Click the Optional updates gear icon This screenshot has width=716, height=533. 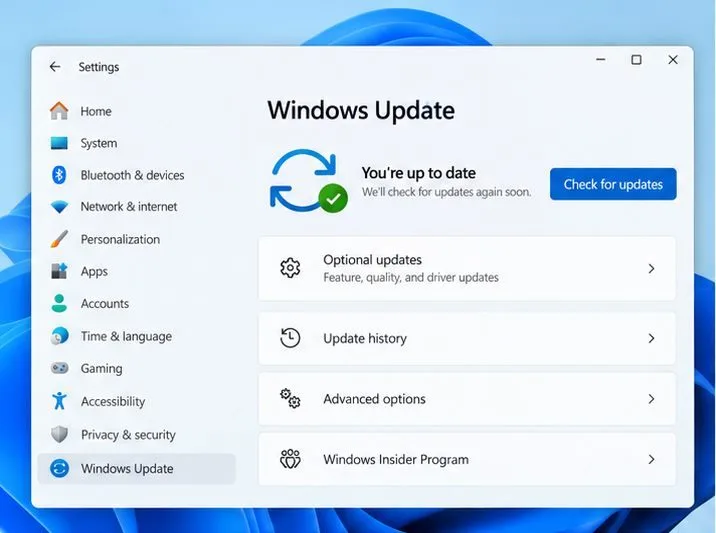(290, 268)
